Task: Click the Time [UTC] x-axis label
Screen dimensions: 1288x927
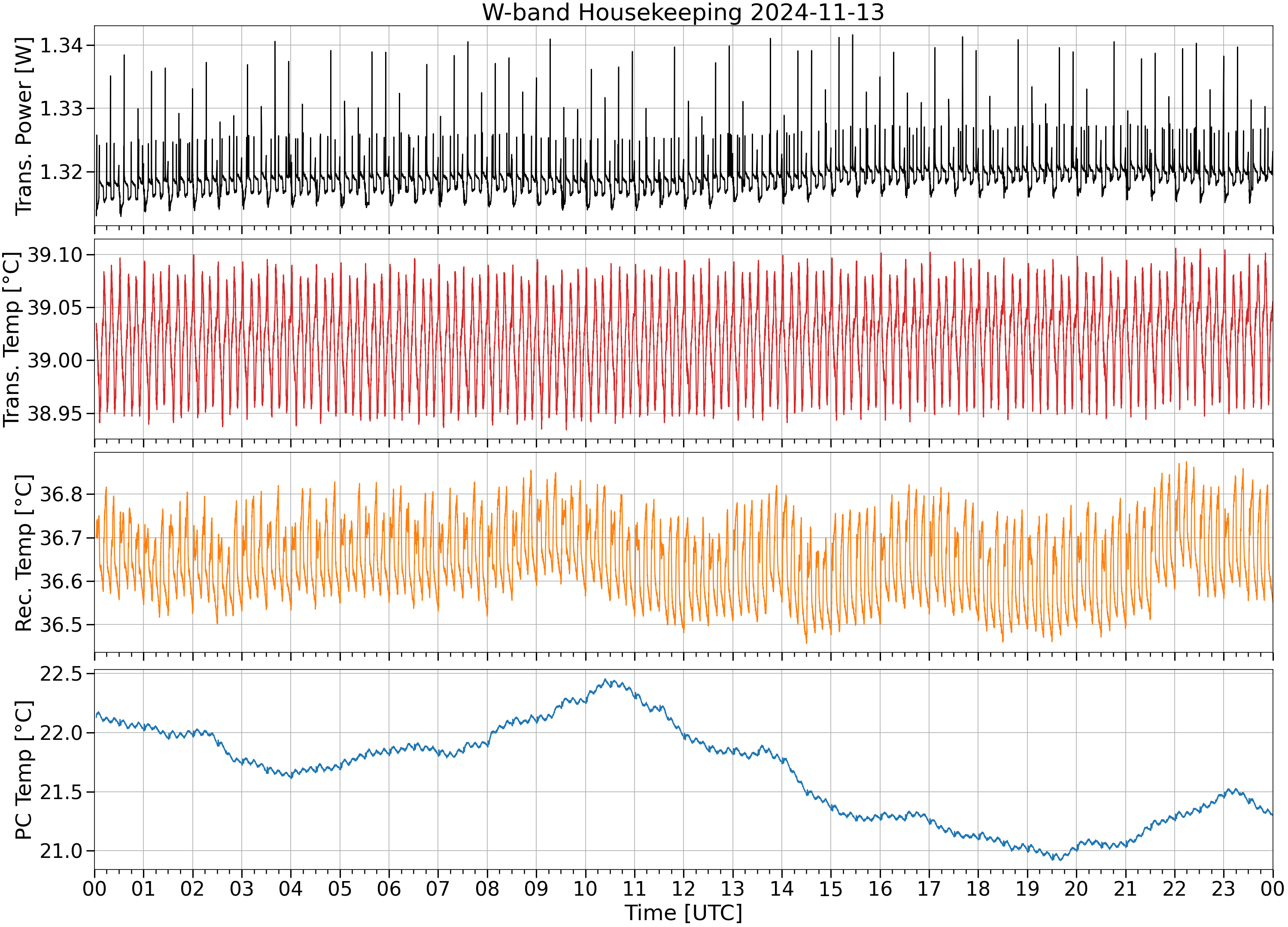Action: click(683, 913)
